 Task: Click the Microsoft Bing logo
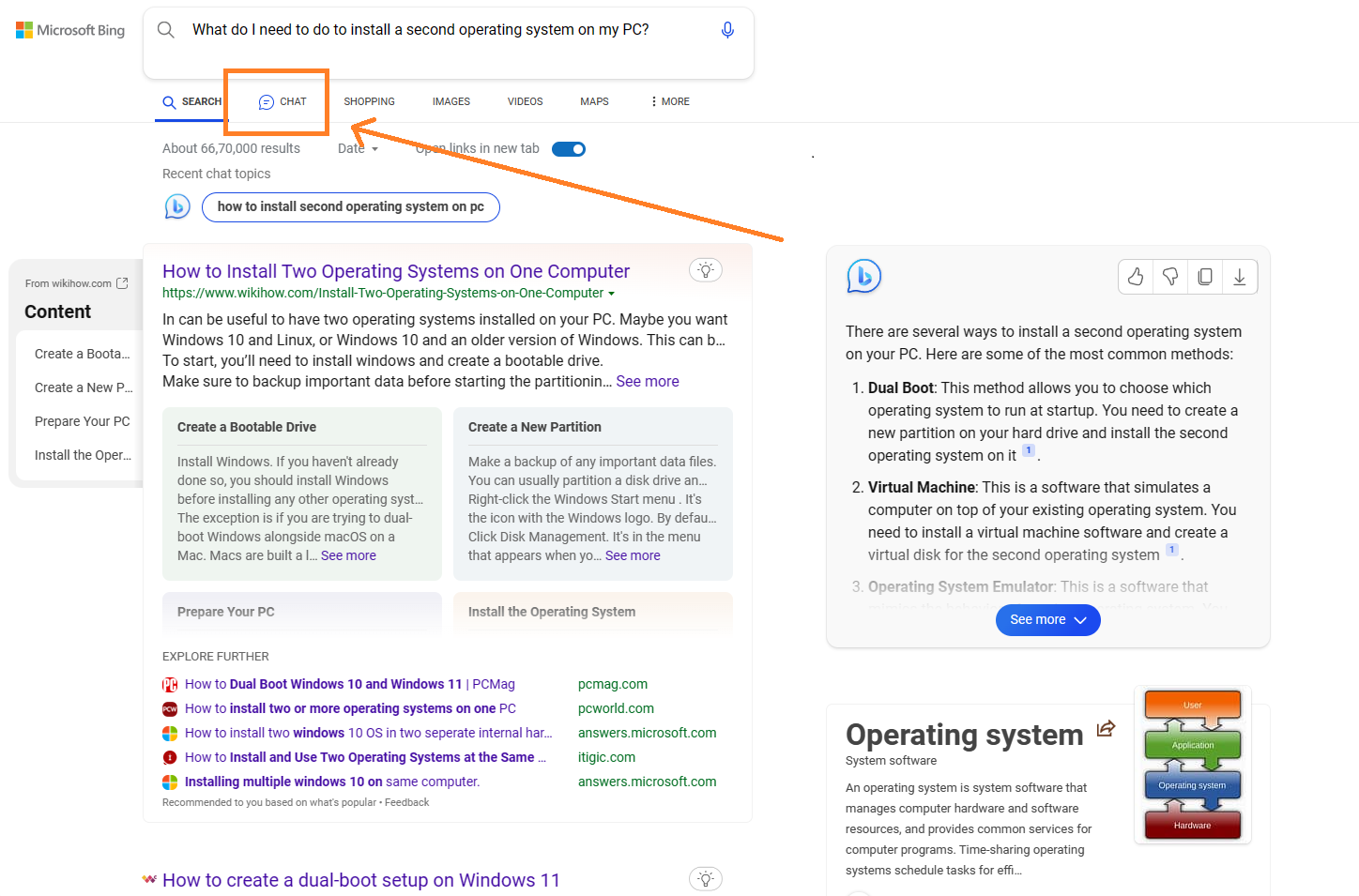pos(70,30)
